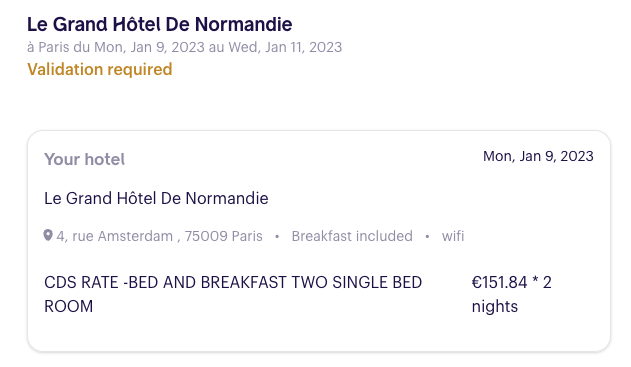Click 'TWO SINGLE BED' in the room description
The width and height of the screenshot is (631, 367).
[357, 282]
